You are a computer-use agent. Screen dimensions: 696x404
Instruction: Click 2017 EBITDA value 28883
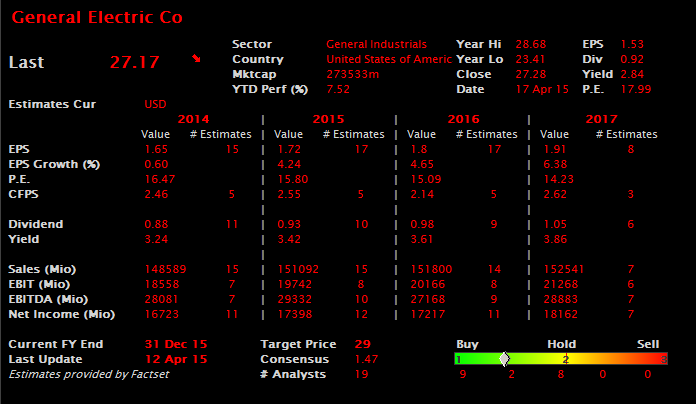[x=561, y=299]
